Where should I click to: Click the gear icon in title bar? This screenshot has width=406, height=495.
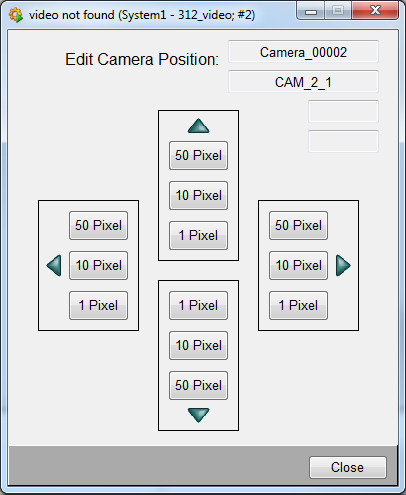coord(16,15)
